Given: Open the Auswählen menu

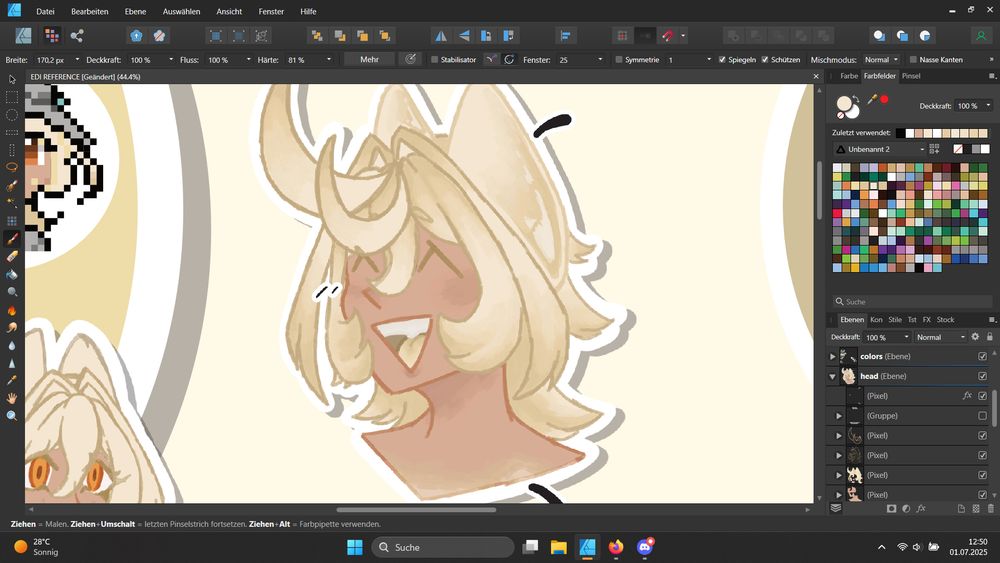Looking at the screenshot, I should pos(181,11).
